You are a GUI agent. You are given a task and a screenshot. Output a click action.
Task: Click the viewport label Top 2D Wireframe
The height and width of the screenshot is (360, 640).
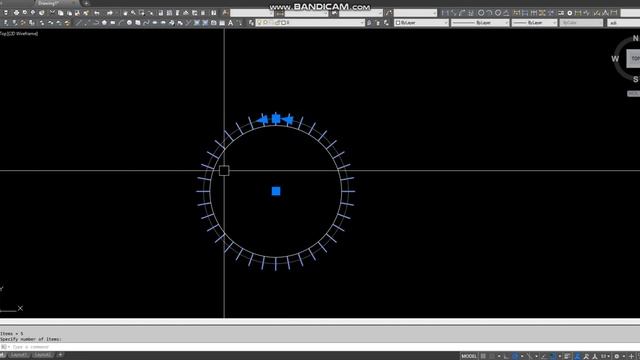[19, 34]
